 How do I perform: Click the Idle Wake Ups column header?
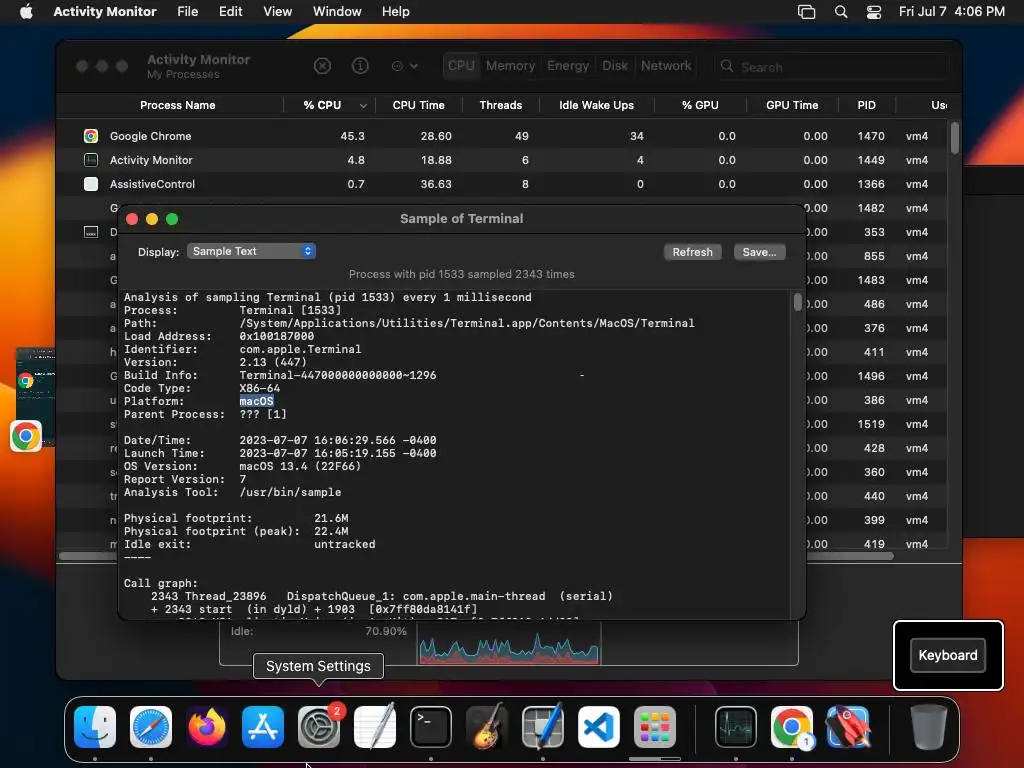596,105
